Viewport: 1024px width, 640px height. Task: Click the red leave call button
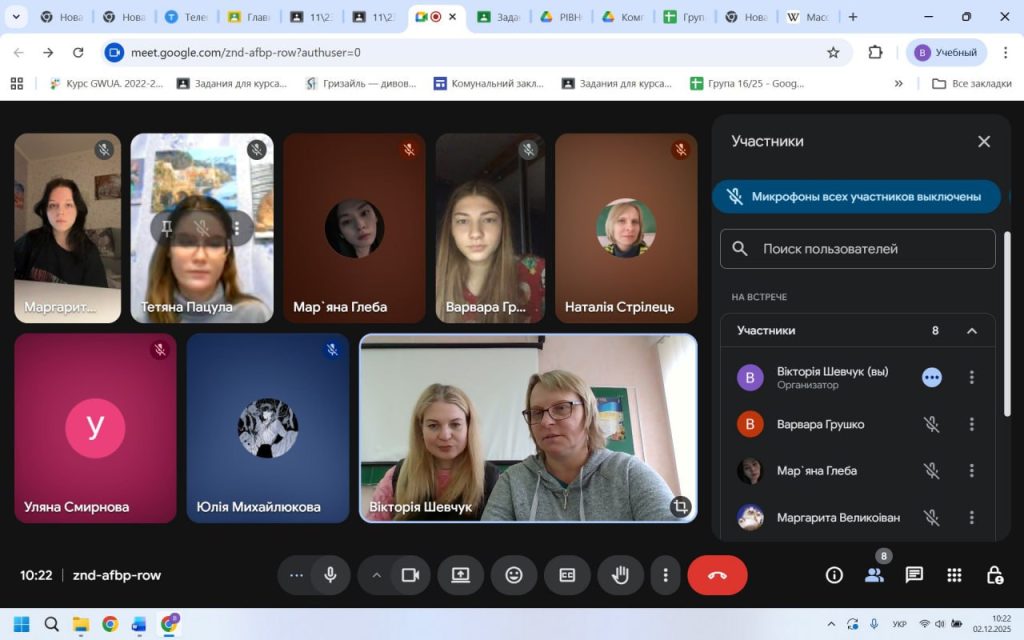tap(717, 575)
